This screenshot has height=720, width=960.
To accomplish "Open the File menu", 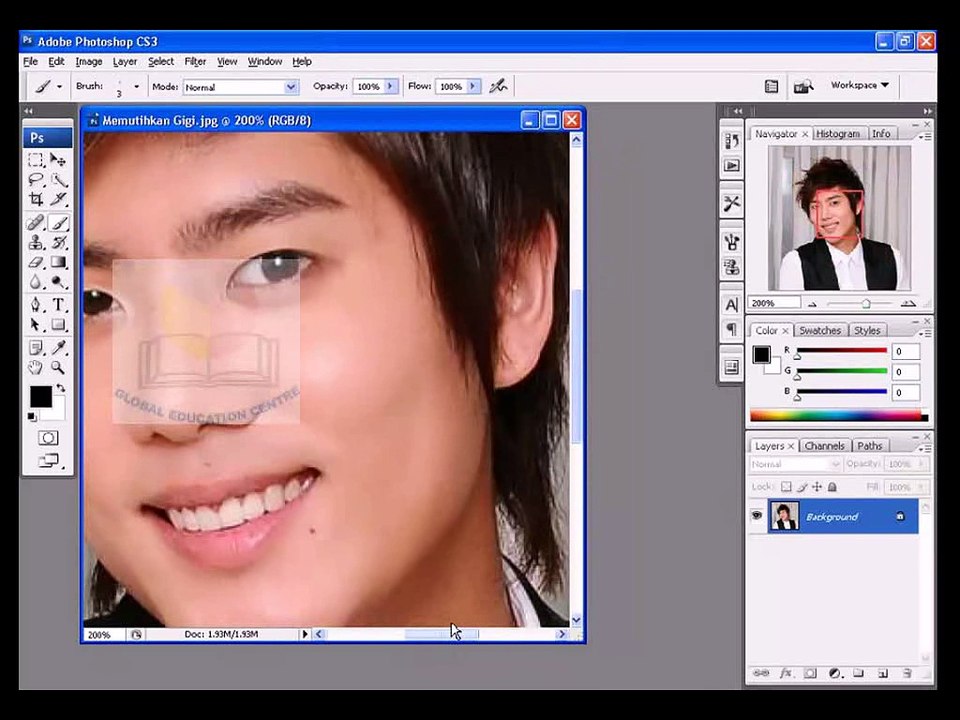I will click(31, 61).
